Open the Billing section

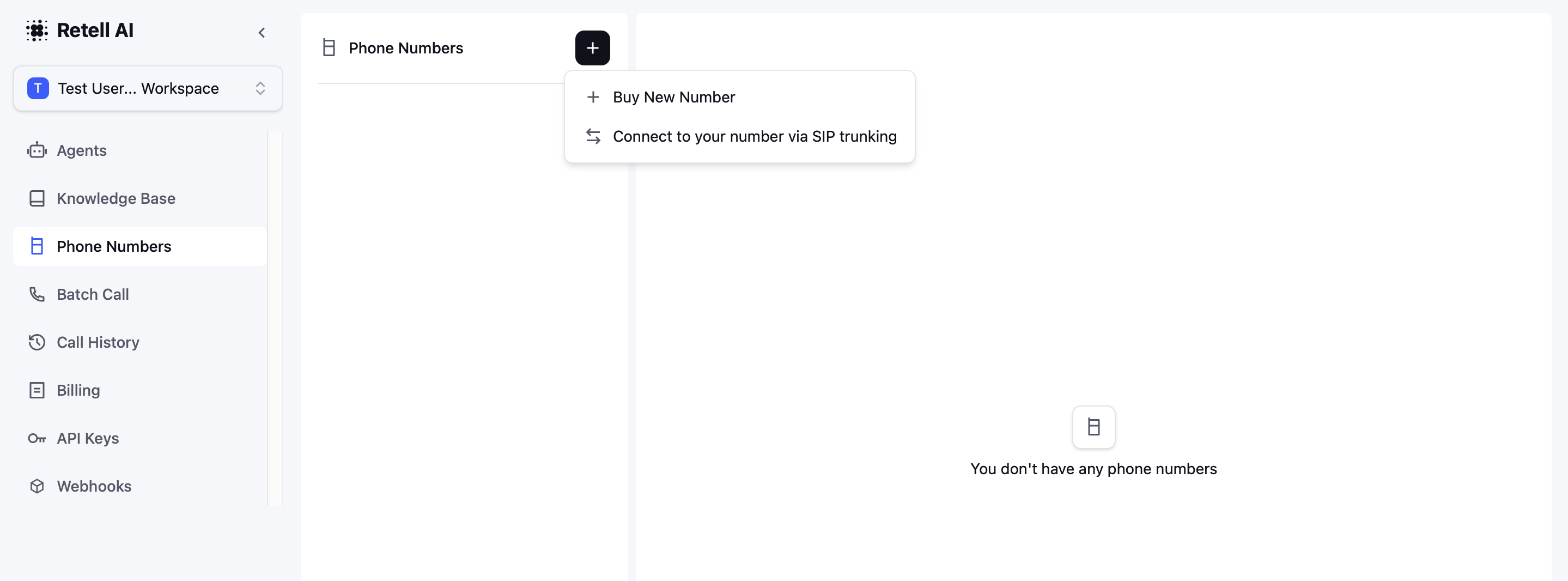78,390
